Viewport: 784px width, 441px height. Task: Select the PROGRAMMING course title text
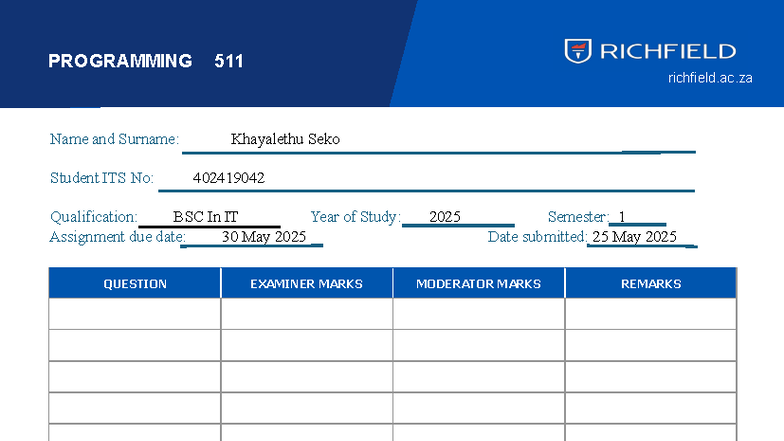(120, 61)
